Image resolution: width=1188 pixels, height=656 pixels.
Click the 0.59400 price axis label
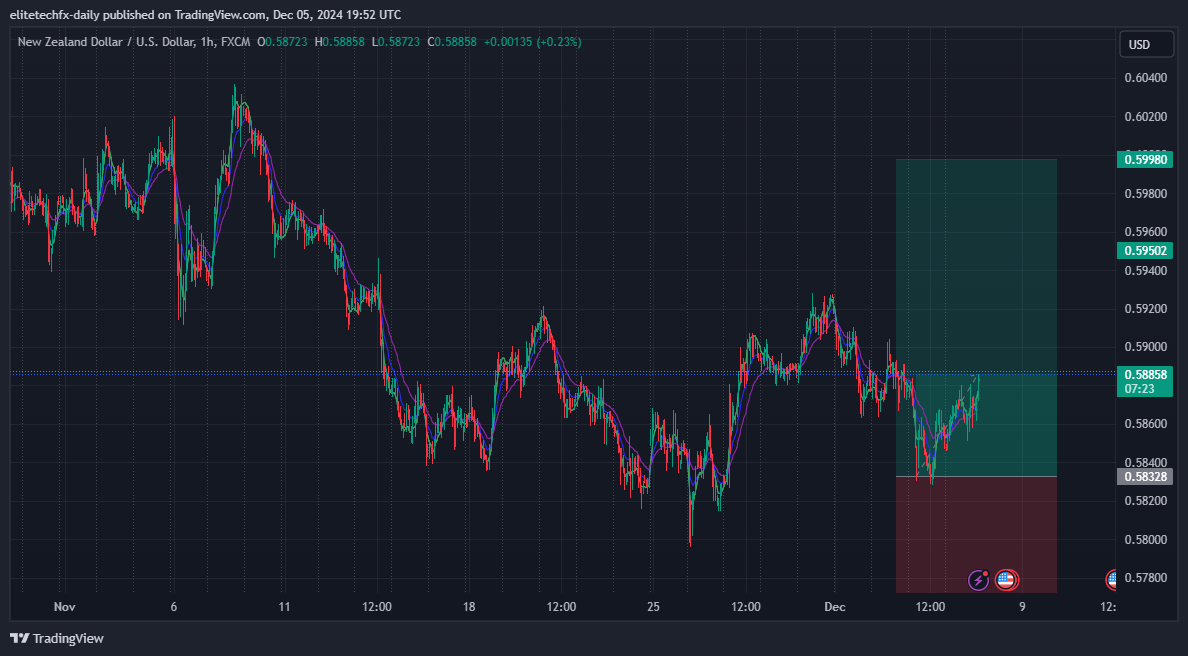coord(1146,270)
